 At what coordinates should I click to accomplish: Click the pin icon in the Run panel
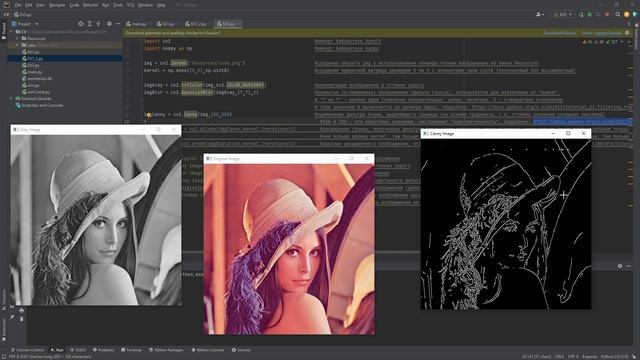[12, 317]
